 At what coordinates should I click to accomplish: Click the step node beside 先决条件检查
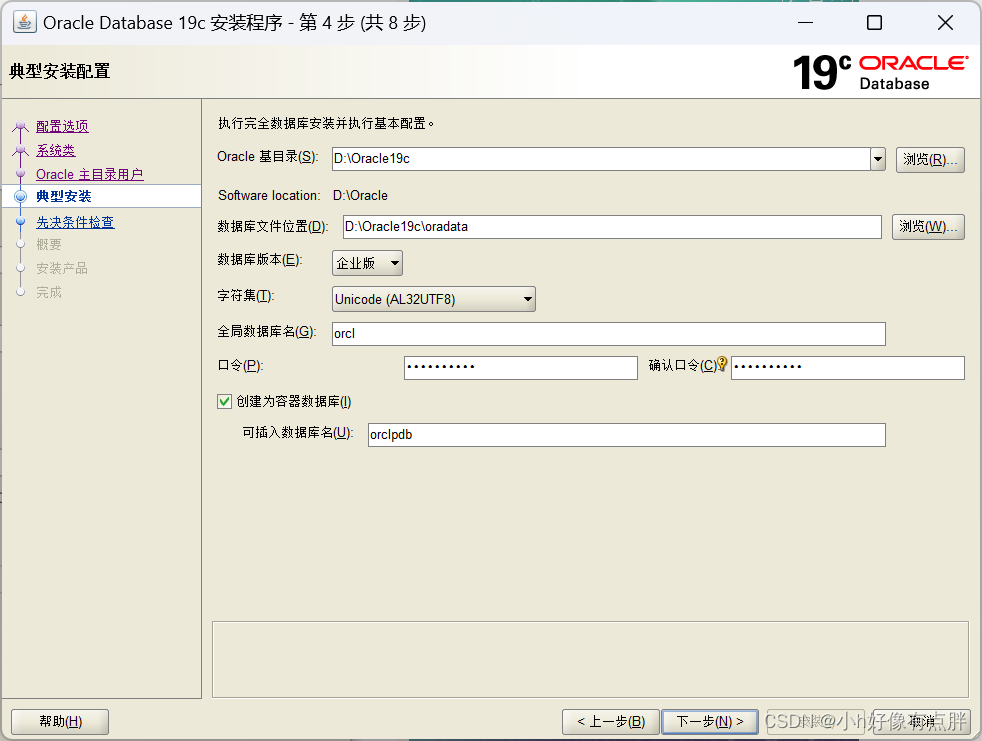pyautogui.click(x=22, y=222)
